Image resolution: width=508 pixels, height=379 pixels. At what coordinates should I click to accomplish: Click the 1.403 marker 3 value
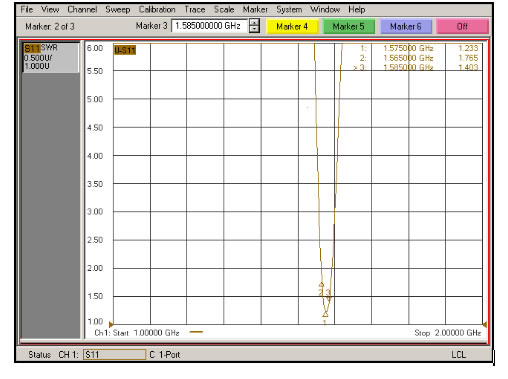coord(468,67)
